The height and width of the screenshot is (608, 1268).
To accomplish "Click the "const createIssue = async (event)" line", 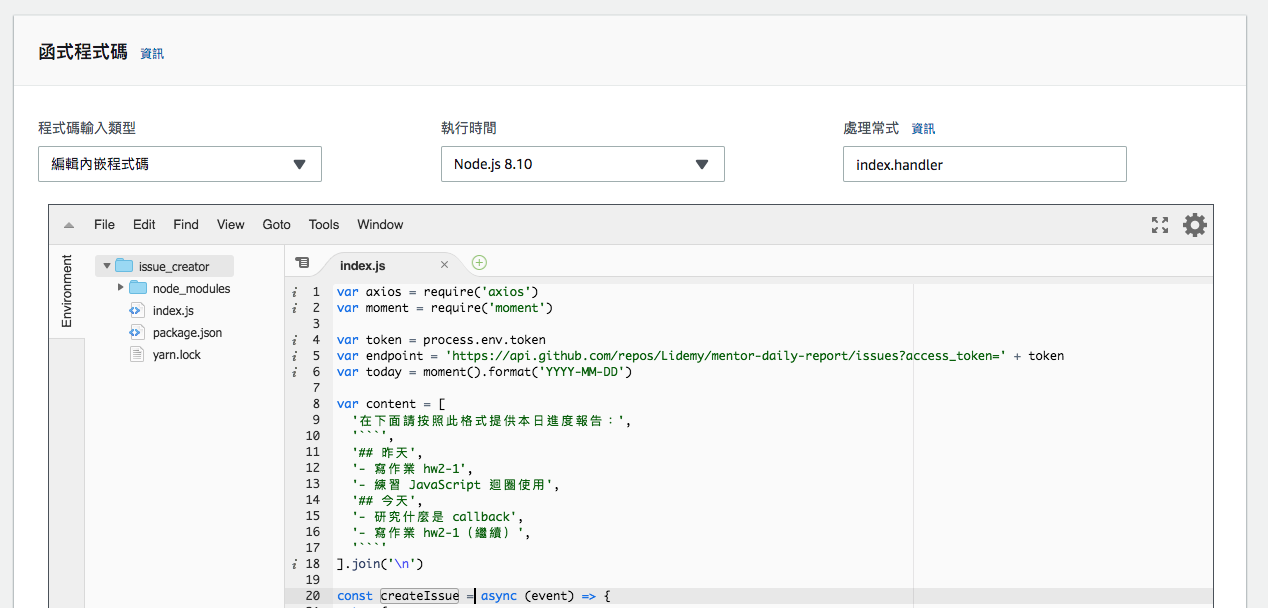I will pos(473,596).
